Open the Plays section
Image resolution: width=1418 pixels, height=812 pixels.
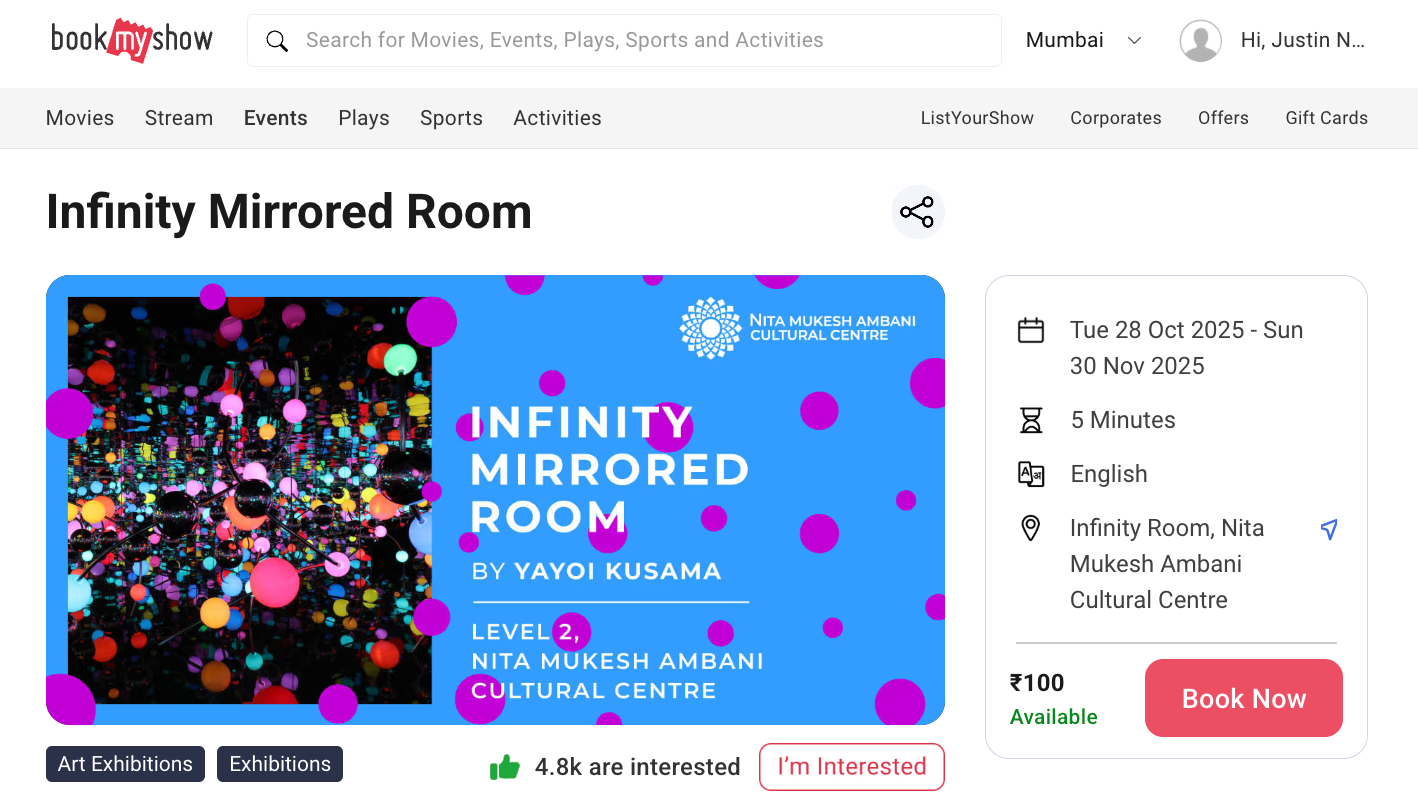pyautogui.click(x=364, y=118)
